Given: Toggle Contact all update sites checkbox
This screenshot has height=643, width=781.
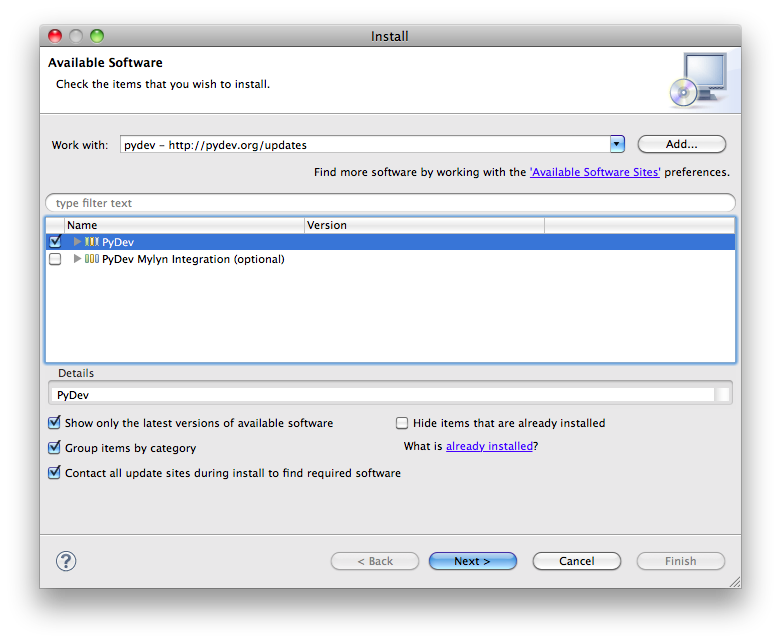Looking at the screenshot, I should coord(54,472).
